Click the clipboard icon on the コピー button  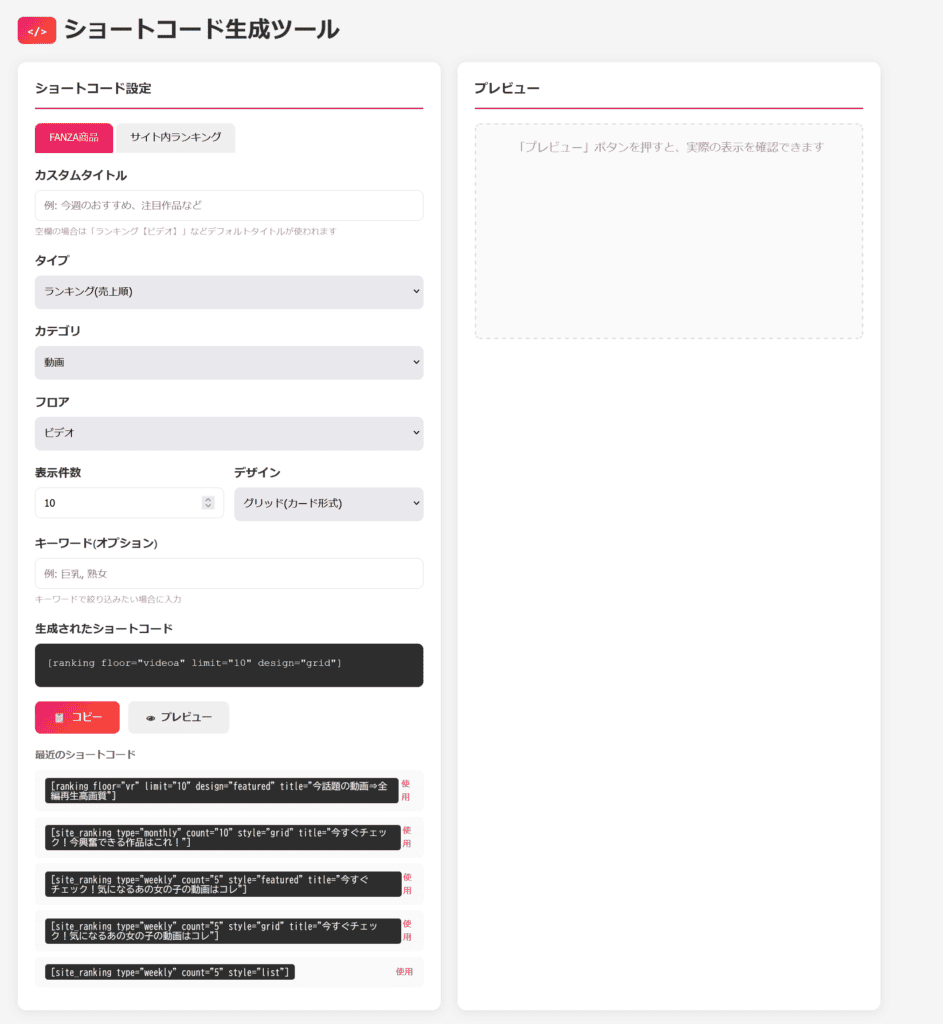click(59, 718)
